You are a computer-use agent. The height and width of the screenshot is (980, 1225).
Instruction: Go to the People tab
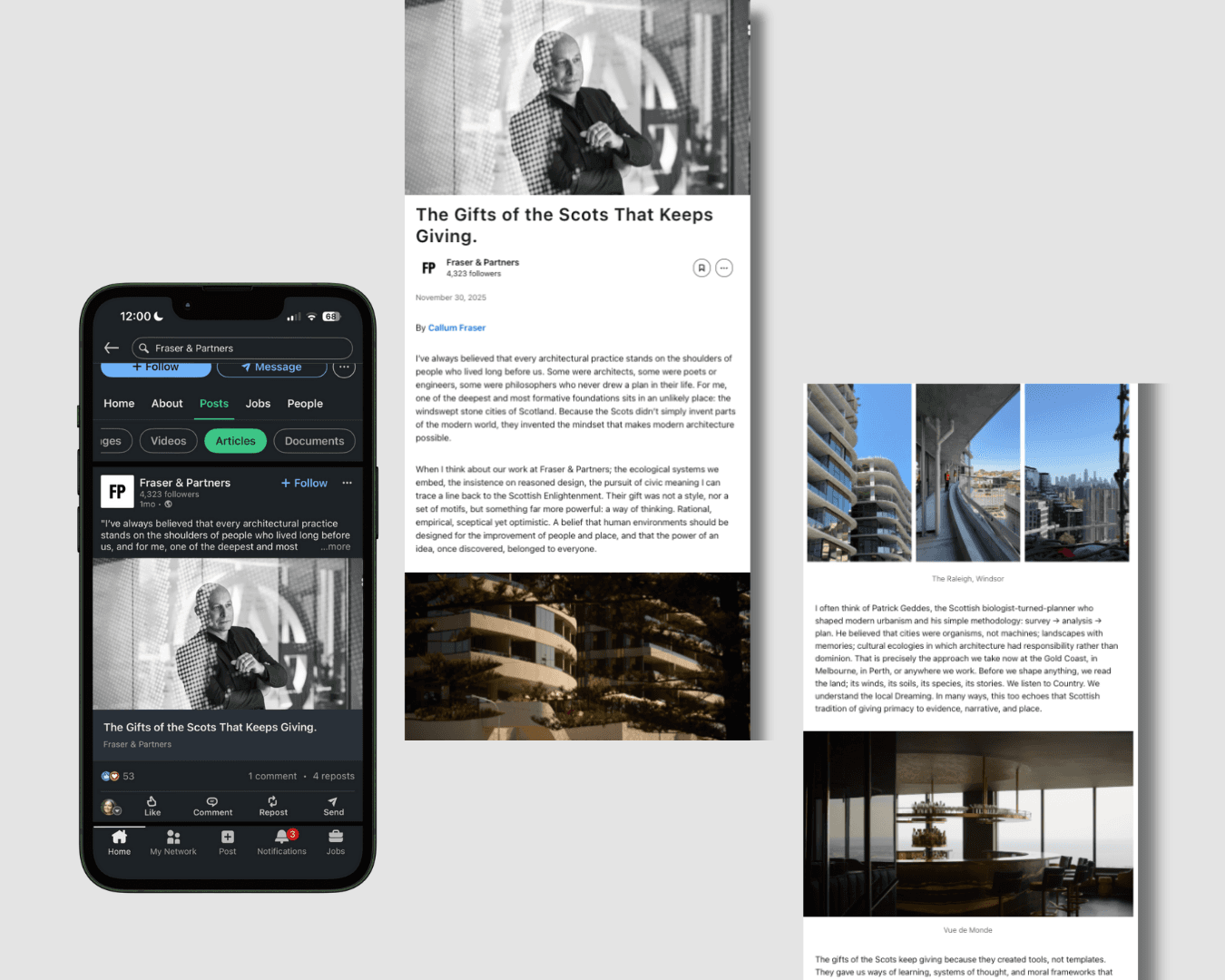coord(305,404)
